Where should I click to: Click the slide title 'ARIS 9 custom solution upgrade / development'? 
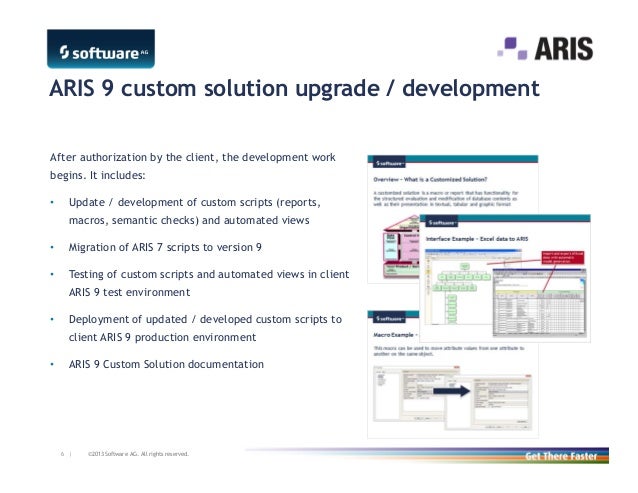tap(294, 89)
